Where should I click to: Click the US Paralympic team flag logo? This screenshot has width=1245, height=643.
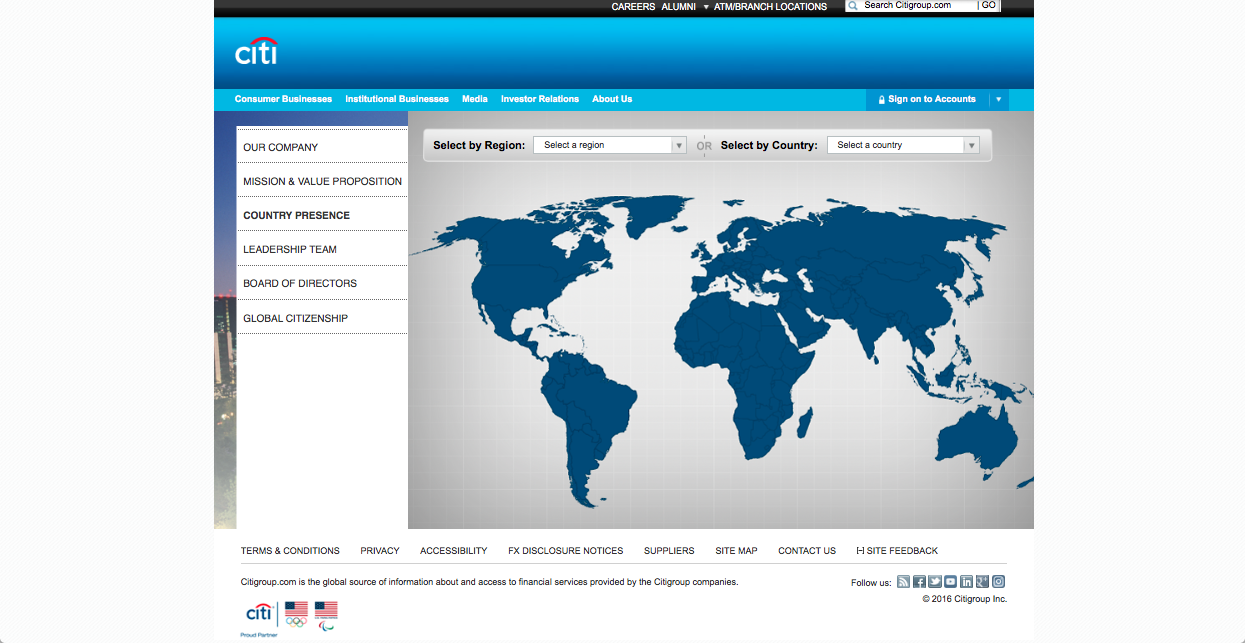tap(326, 615)
